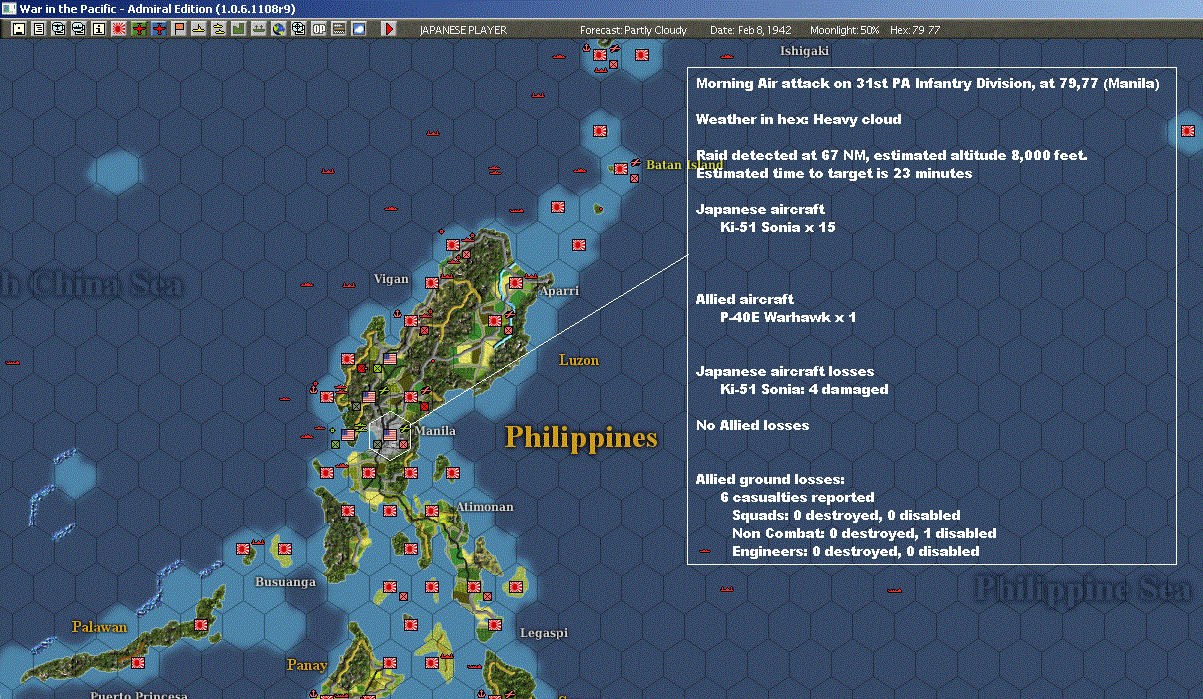The width and height of the screenshot is (1203, 699).
Task: Open the globe toolbar icon
Action: coord(278,29)
